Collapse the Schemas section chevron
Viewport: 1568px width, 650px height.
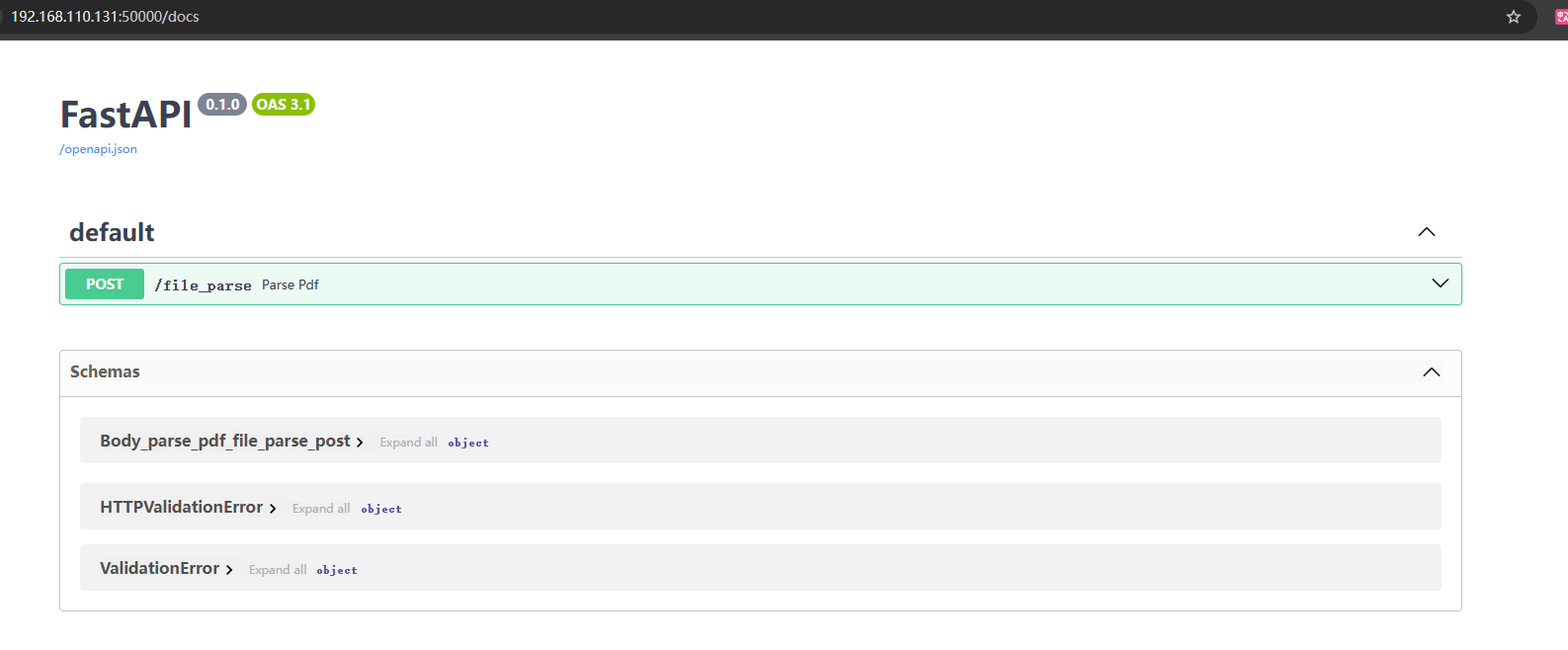[x=1432, y=372]
